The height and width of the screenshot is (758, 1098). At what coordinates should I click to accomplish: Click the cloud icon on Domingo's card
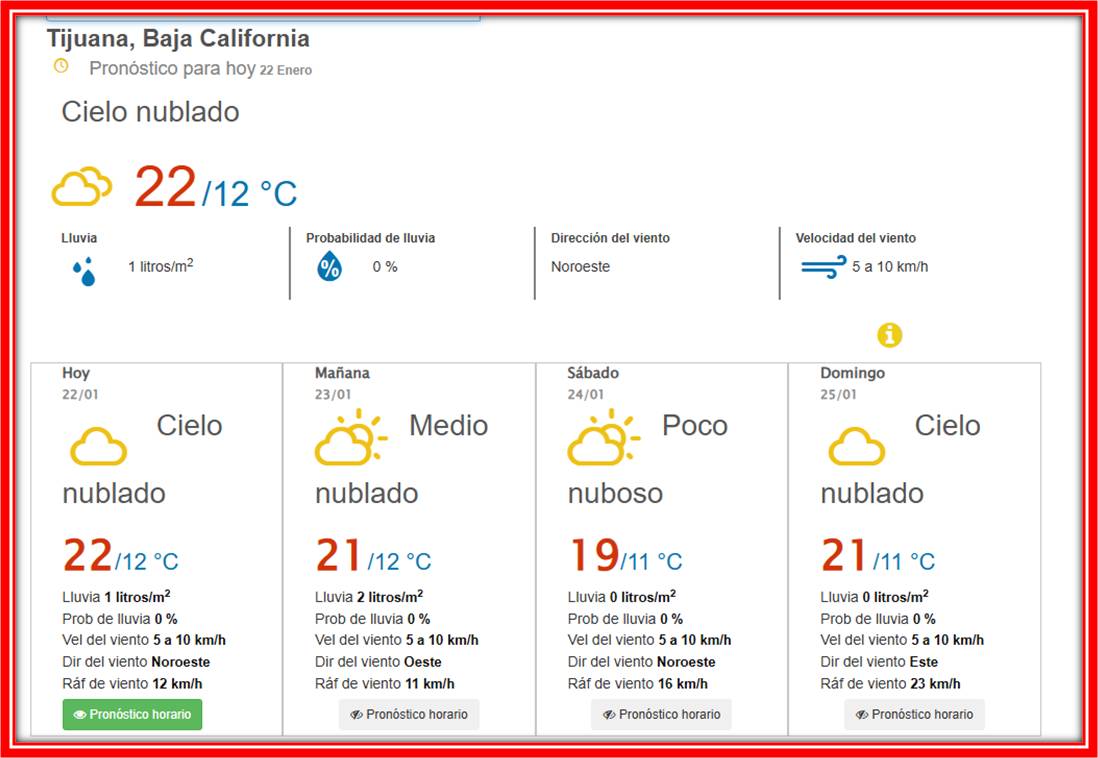[x=857, y=444]
